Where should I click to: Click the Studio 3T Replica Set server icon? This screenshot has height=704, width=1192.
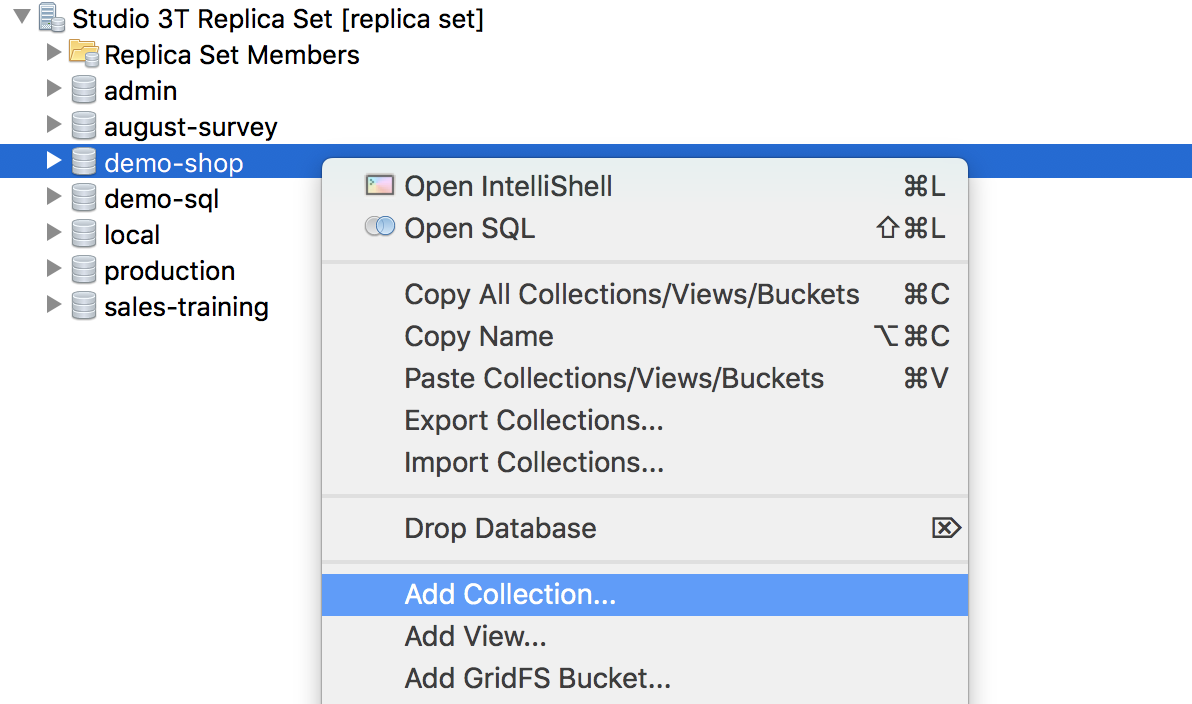point(52,18)
